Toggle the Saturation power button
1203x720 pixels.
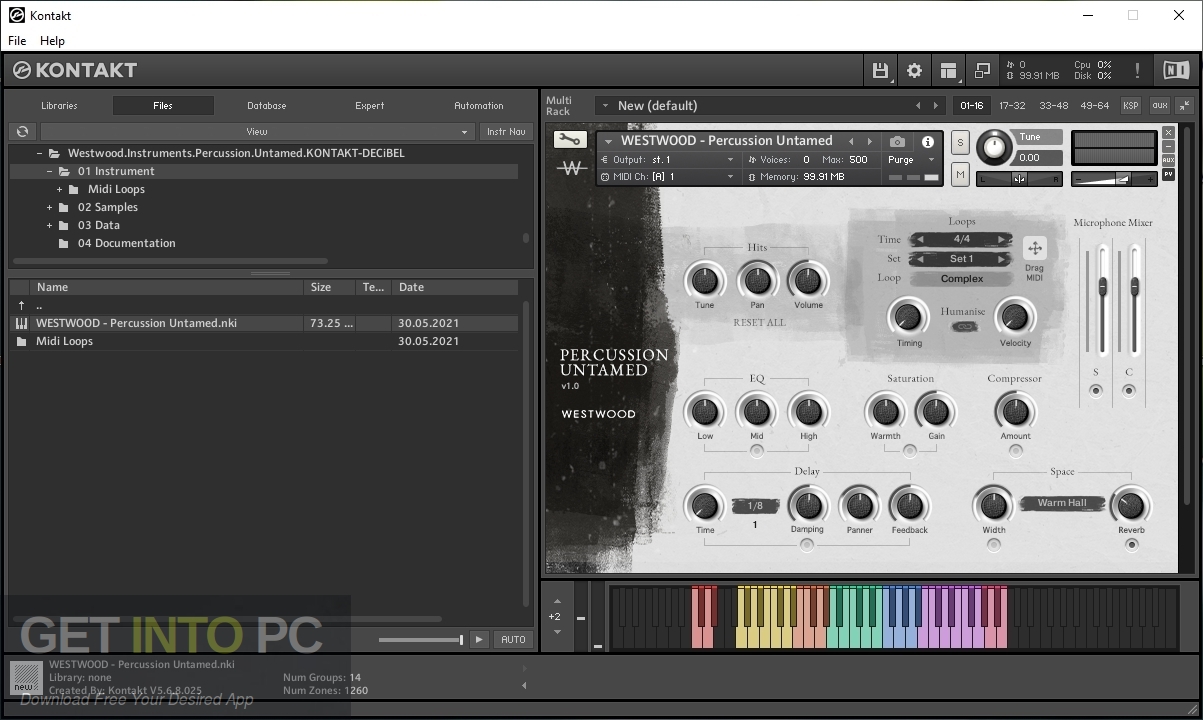click(x=909, y=451)
